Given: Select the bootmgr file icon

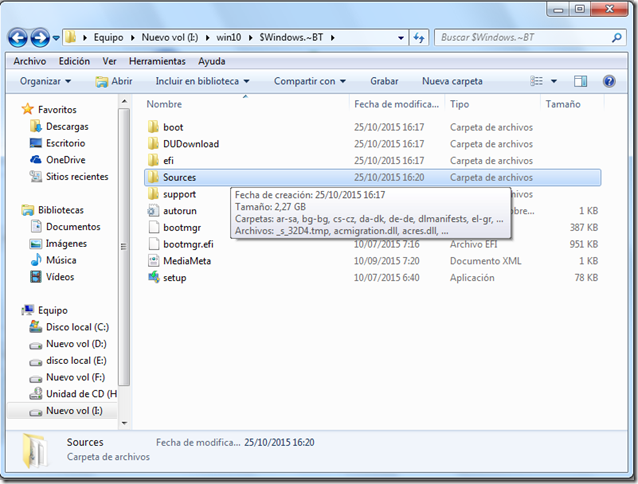Looking at the screenshot, I should [x=153, y=227].
